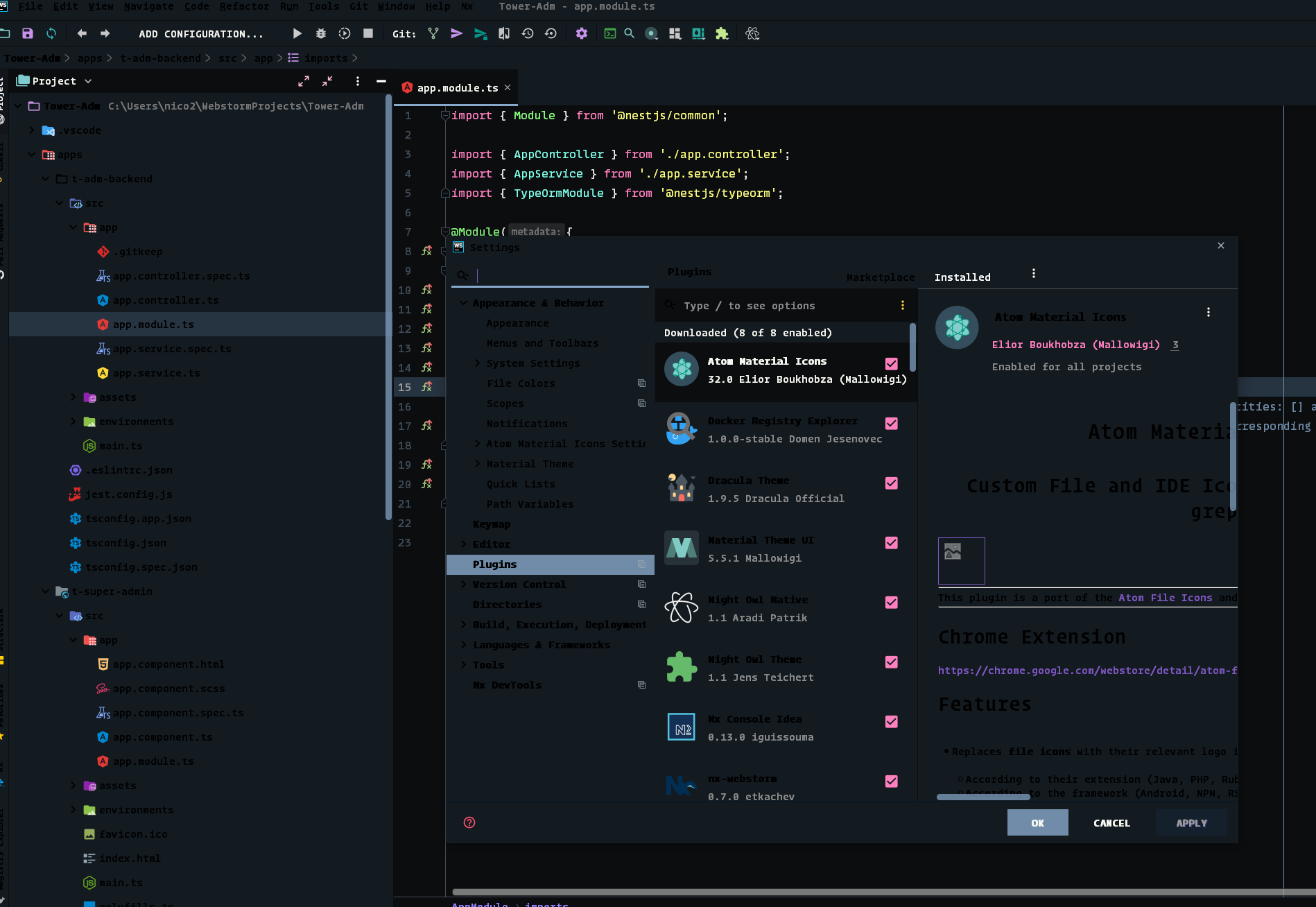Open the Git branch popup
The width and height of the screenshot is (1316, 907).
click(x=433, y=33)
